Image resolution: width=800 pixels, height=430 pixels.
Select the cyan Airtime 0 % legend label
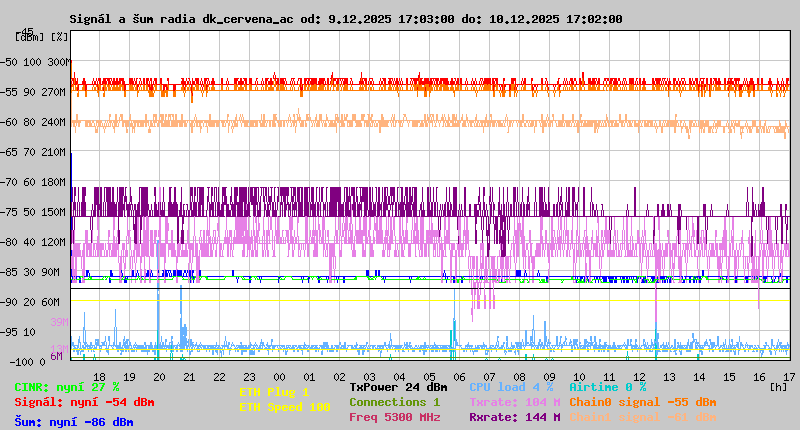pos(607,386)
